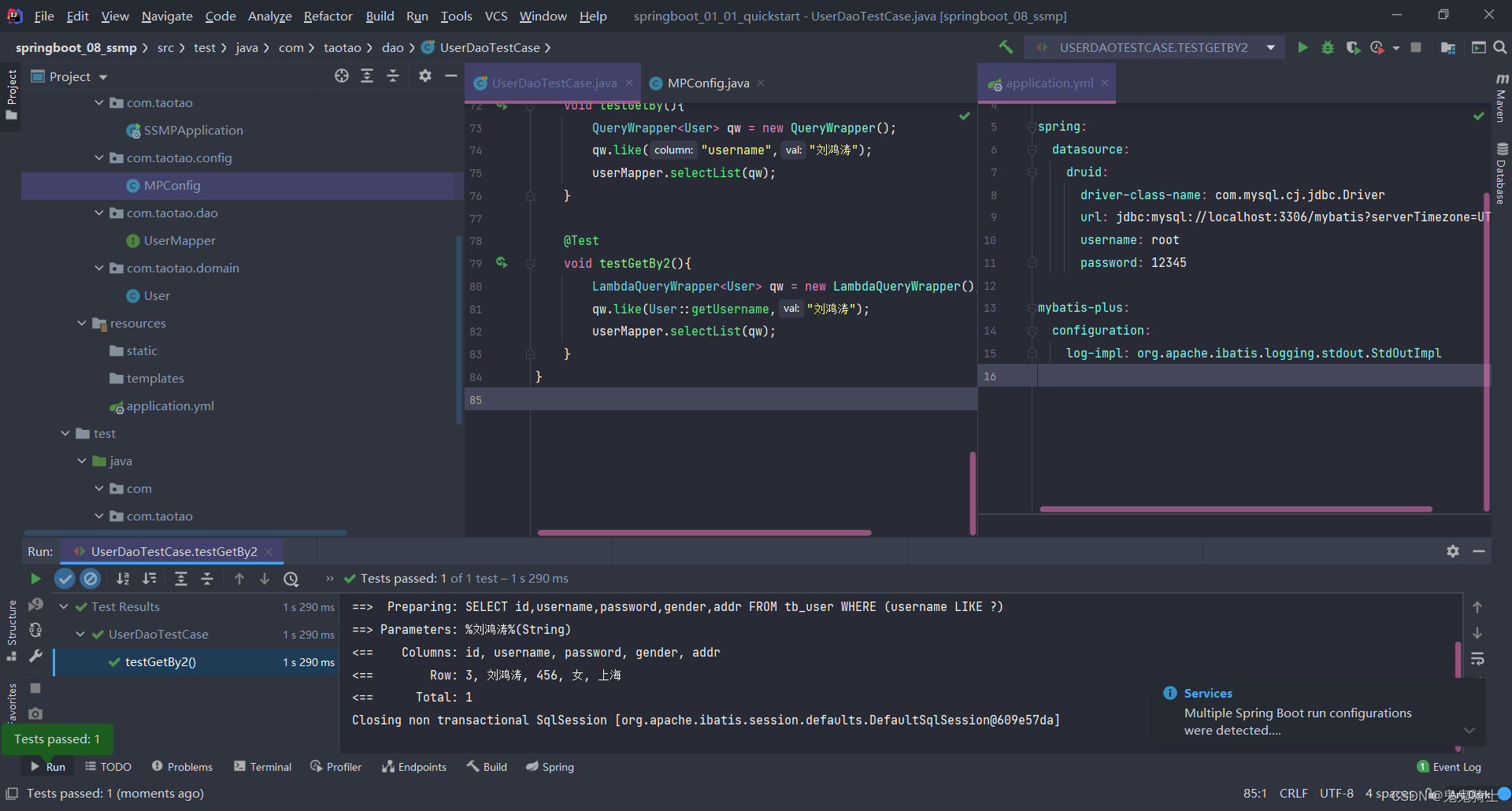The image size is (1512, 811).
Task: Go to next failed test arrow
Action: pyautogui.click(x=265, y=579)
